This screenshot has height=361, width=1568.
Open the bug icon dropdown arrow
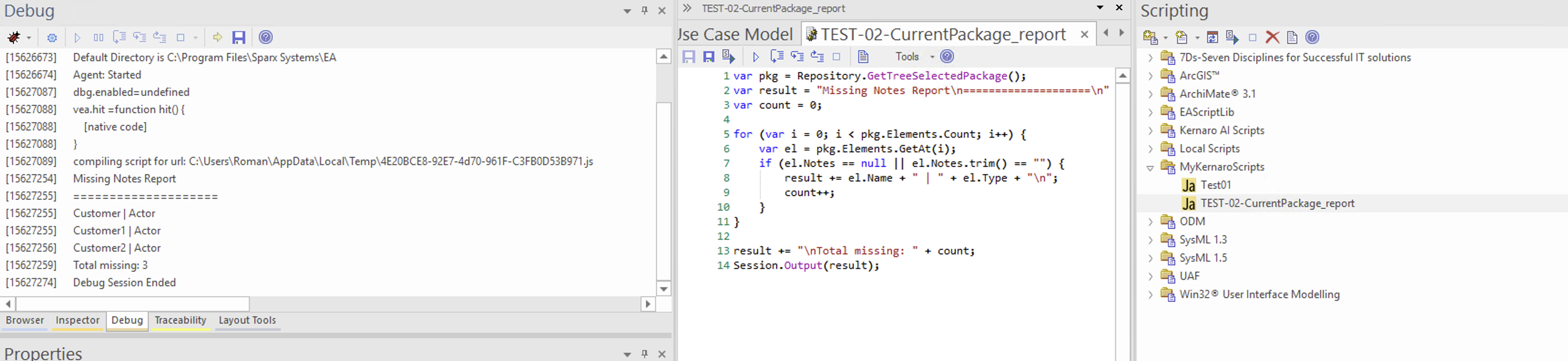[29, 38]
